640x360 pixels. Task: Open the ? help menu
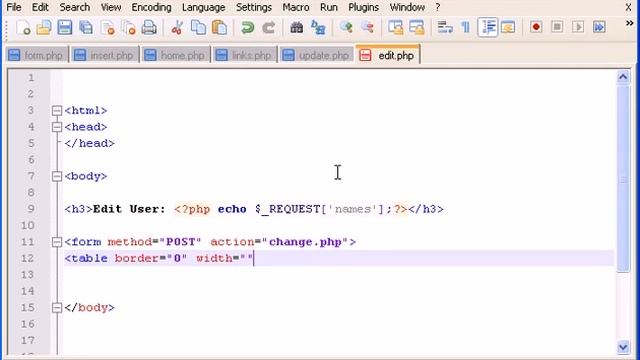pos(438,7)
